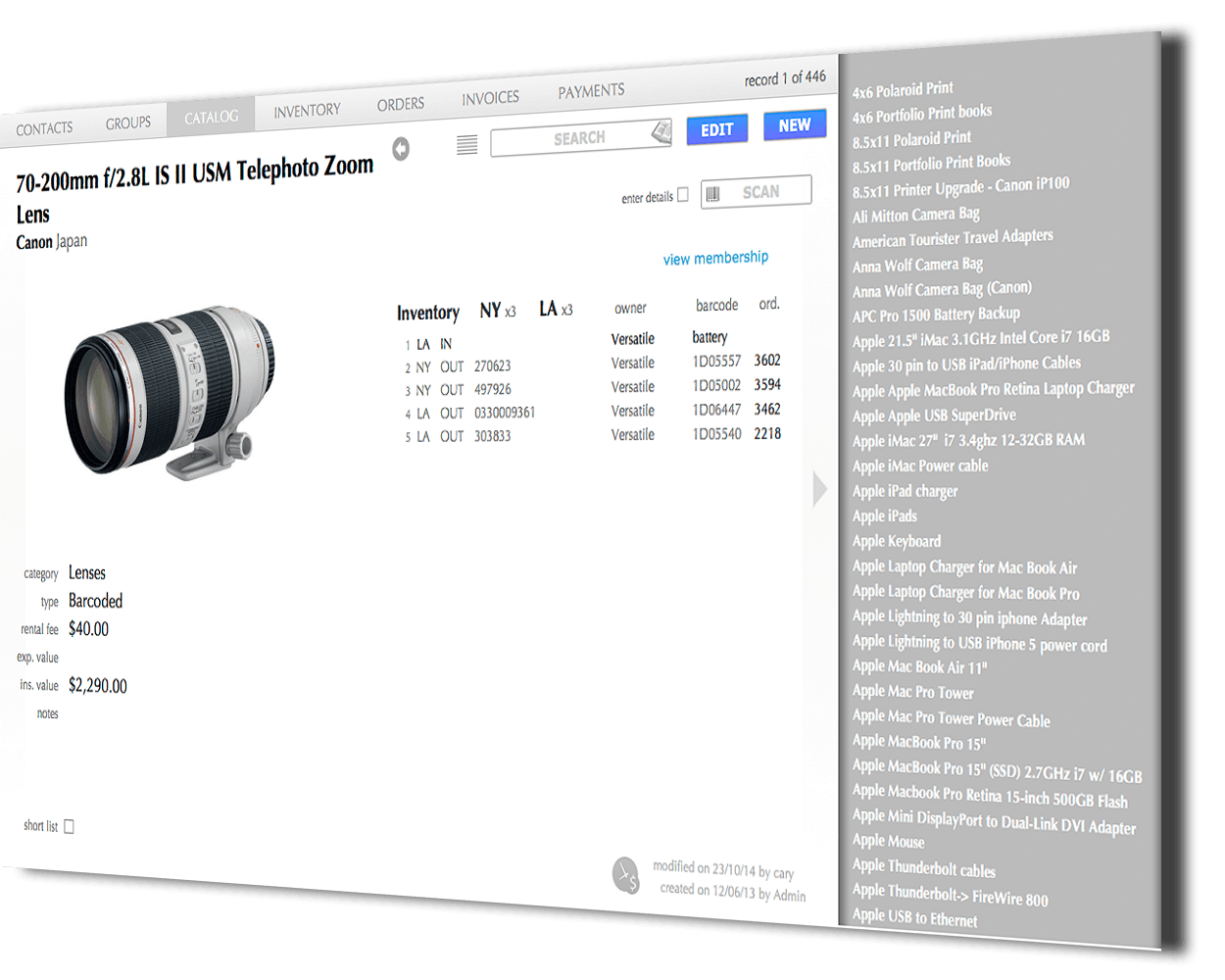This screenshot has height=980, width=1225.
Task: Select Apple Thunderbolt cables in list
Action: click(923, 868)
